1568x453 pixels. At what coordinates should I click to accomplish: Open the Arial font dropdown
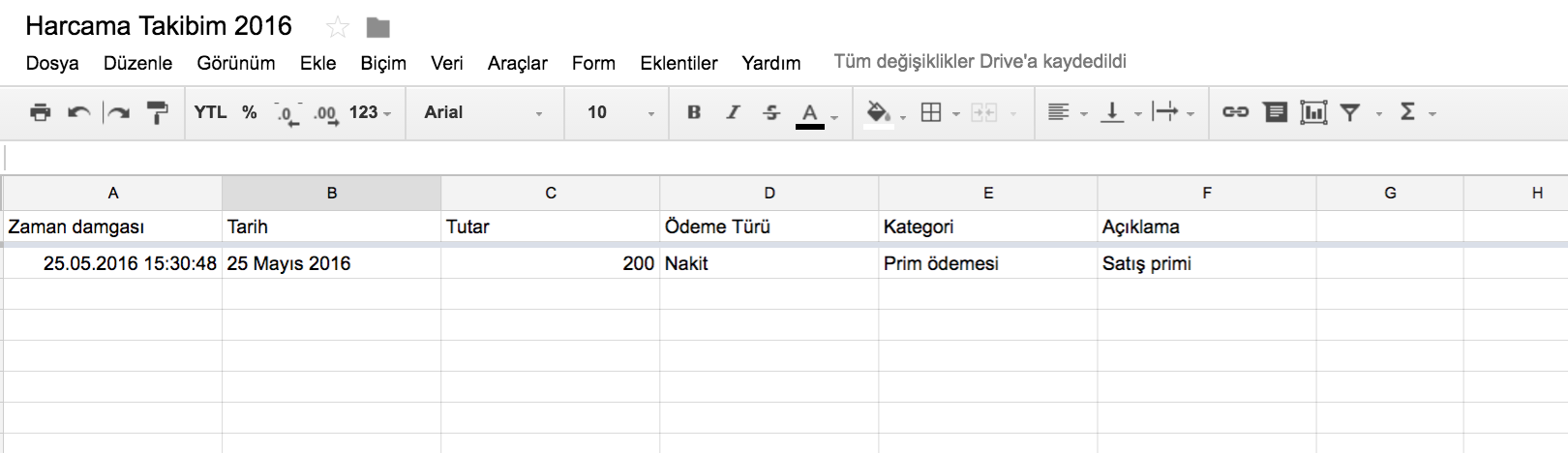483,112
